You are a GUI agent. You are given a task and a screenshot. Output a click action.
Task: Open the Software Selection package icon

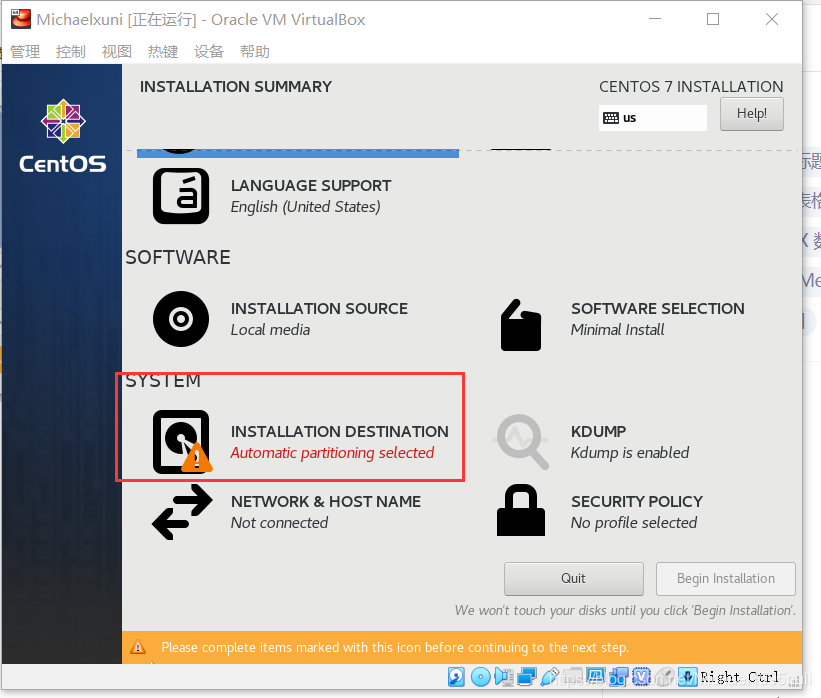pos(520,325)
